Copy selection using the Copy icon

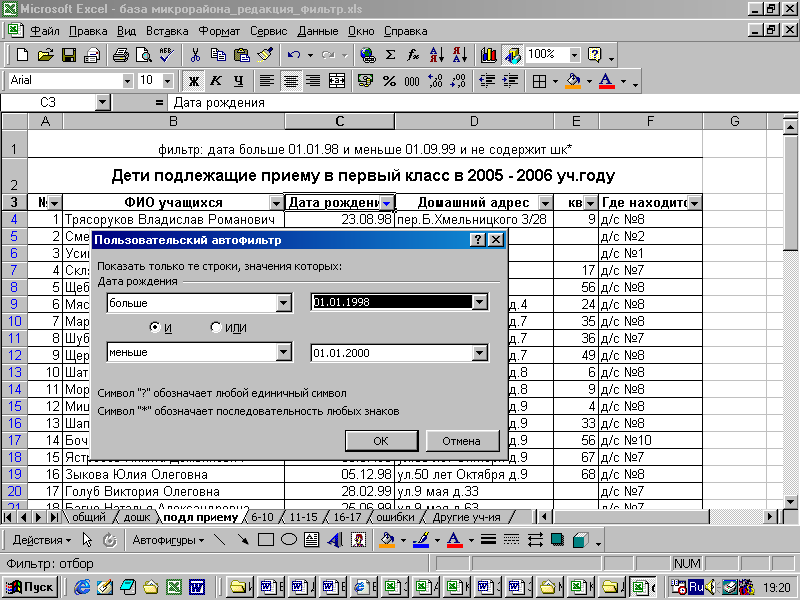(x=218, y=55)
